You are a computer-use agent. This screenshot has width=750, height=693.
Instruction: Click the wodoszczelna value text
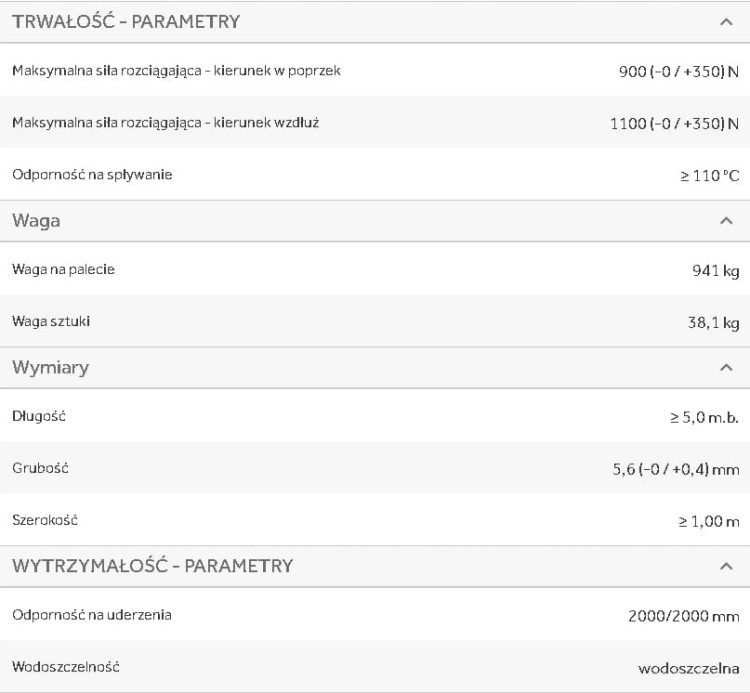689,668
